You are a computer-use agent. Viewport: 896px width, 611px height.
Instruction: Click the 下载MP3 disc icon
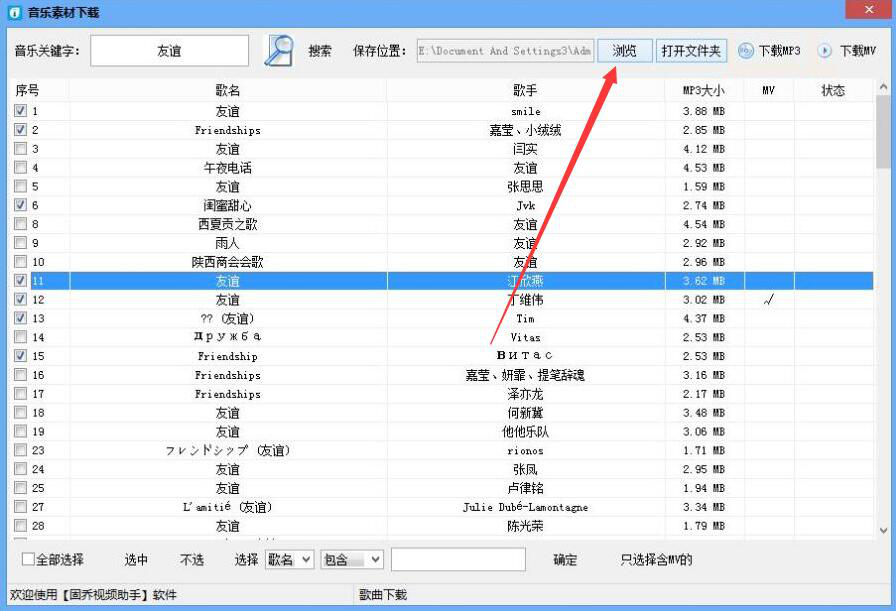[x=746, y=51]
